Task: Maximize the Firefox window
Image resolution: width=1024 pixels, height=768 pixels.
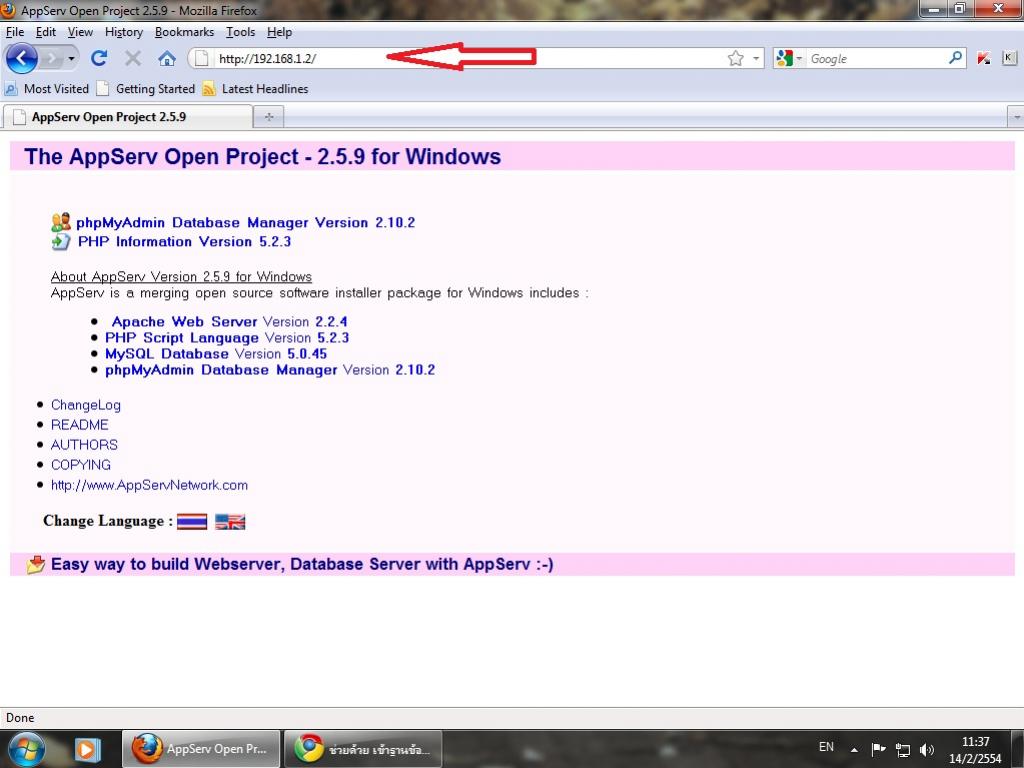Action: pos(961,9)
